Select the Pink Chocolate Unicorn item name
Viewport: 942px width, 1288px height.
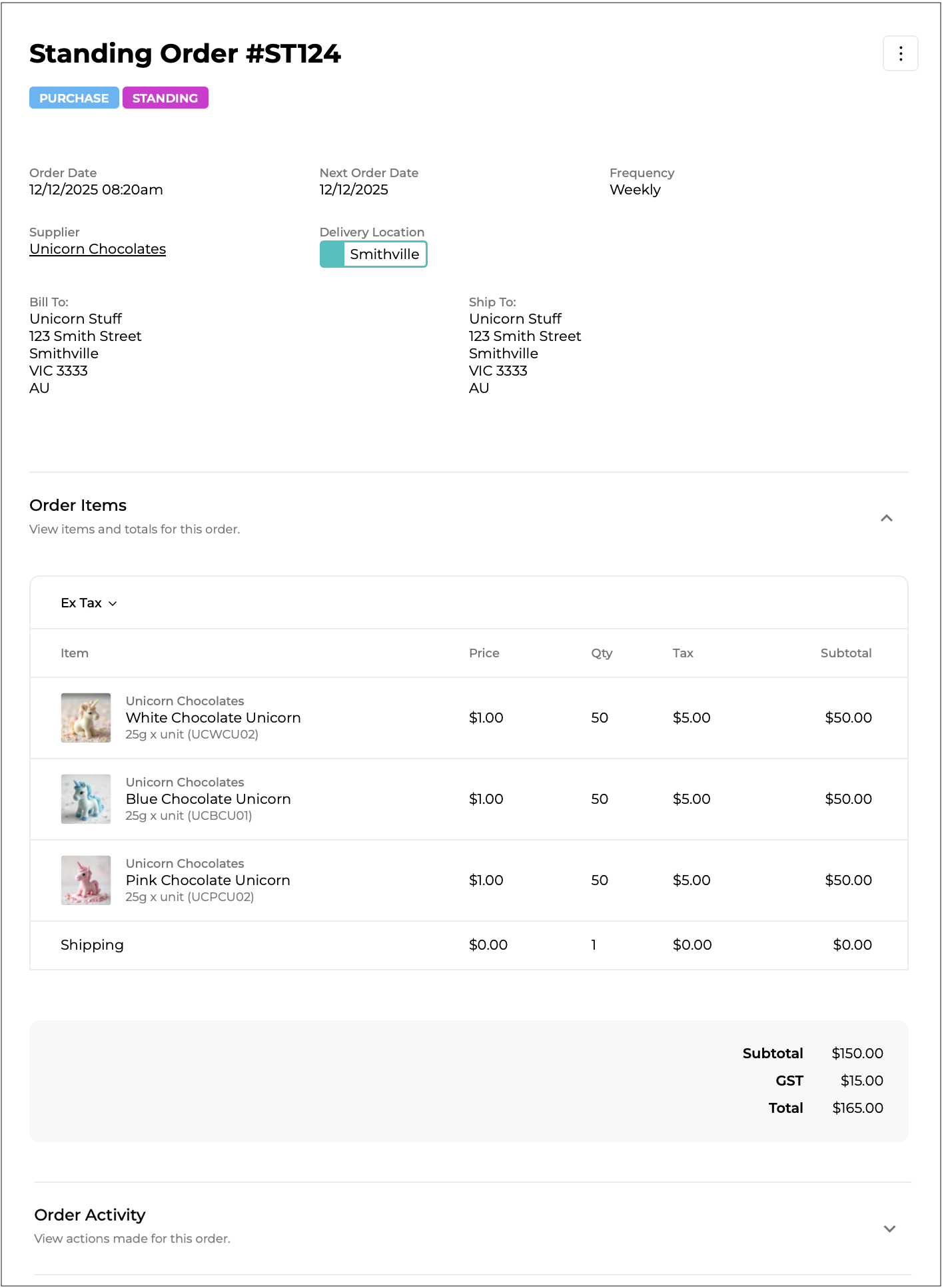point(208,880)
